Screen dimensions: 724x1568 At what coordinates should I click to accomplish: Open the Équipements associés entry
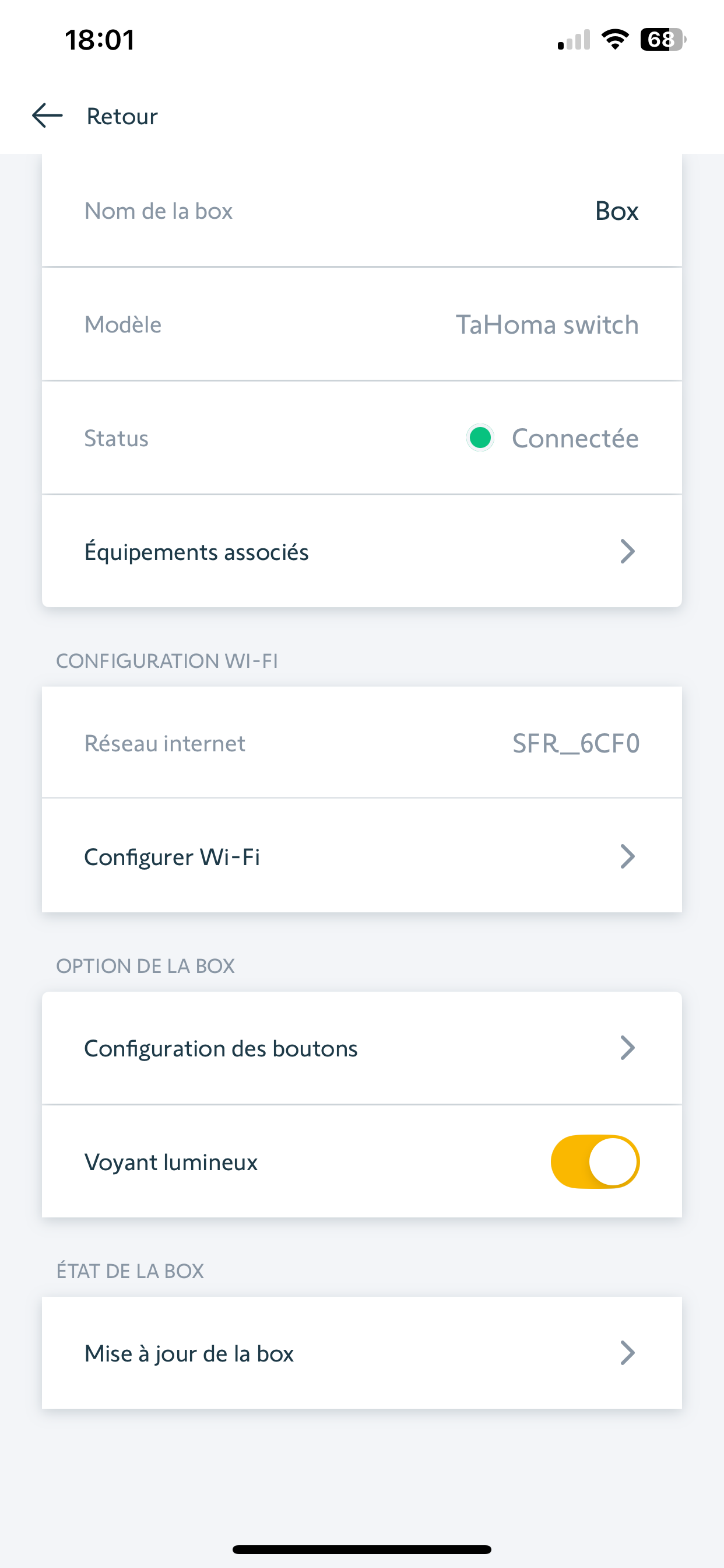click(x=196, y=552)
